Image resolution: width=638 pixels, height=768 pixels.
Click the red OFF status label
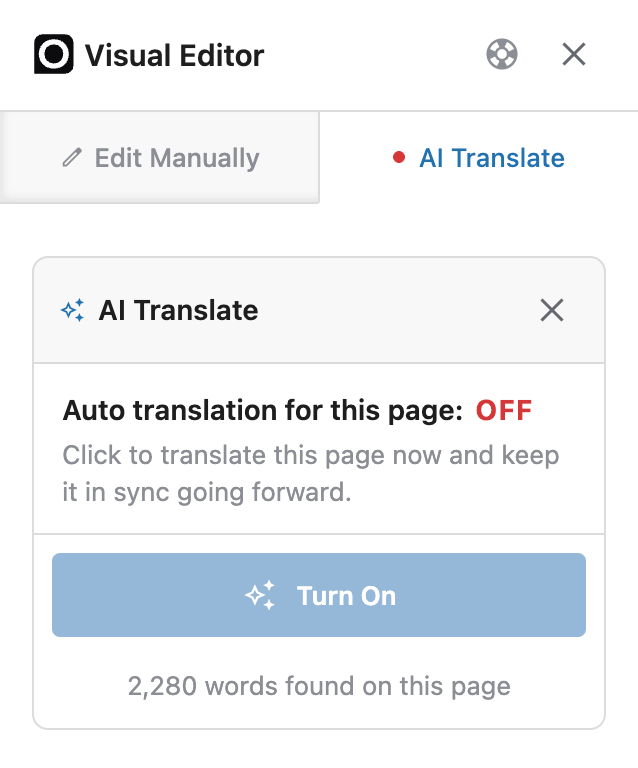pyautogui.click(x=504, y=410)
